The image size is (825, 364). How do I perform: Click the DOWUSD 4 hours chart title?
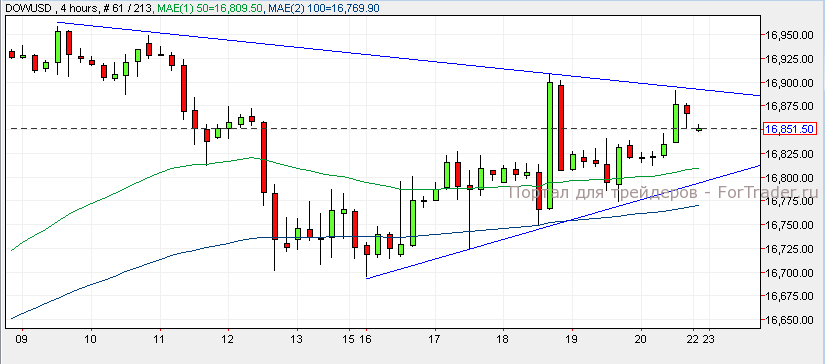[x=53, y=8]
